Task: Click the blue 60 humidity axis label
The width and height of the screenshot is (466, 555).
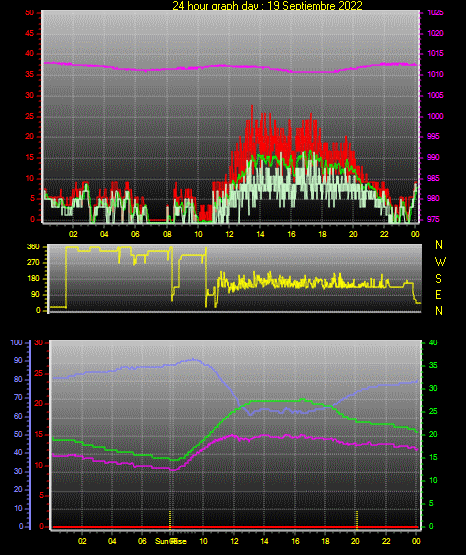Action: point(18,416)
